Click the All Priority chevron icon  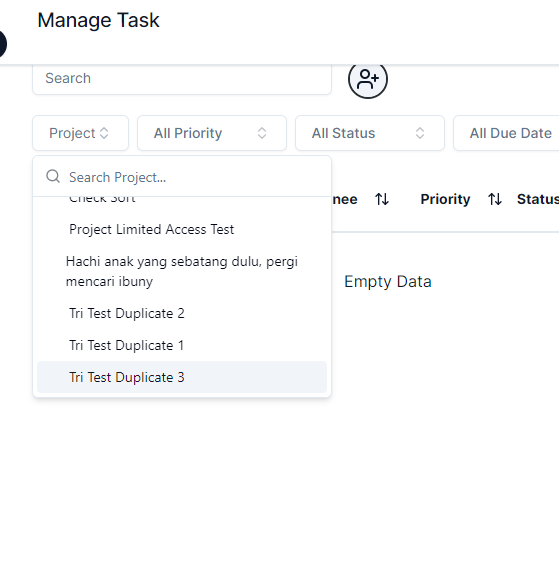[262, 133]
